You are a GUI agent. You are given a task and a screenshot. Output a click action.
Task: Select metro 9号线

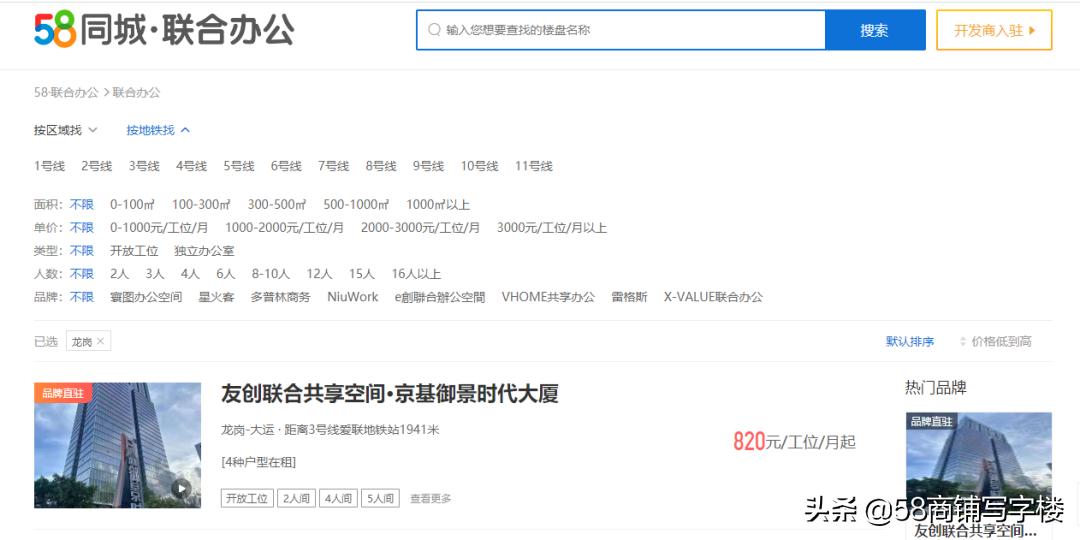click(428, 166)
